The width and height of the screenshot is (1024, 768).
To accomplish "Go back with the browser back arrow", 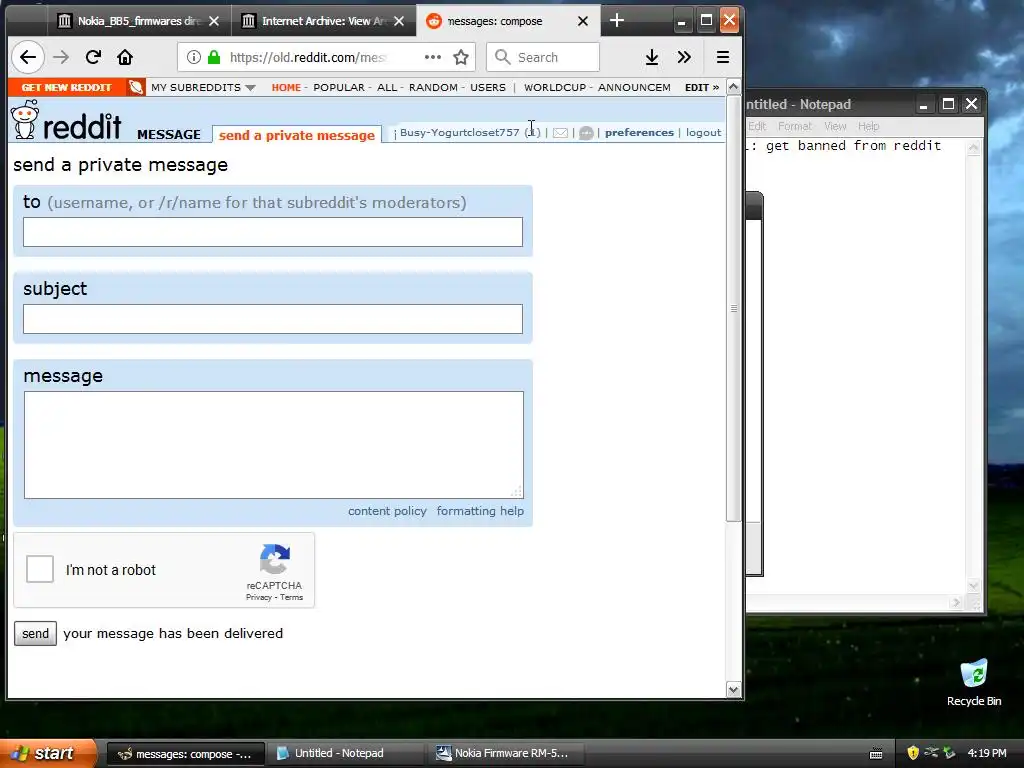I will pyautogui.click(x=27, y=57).
